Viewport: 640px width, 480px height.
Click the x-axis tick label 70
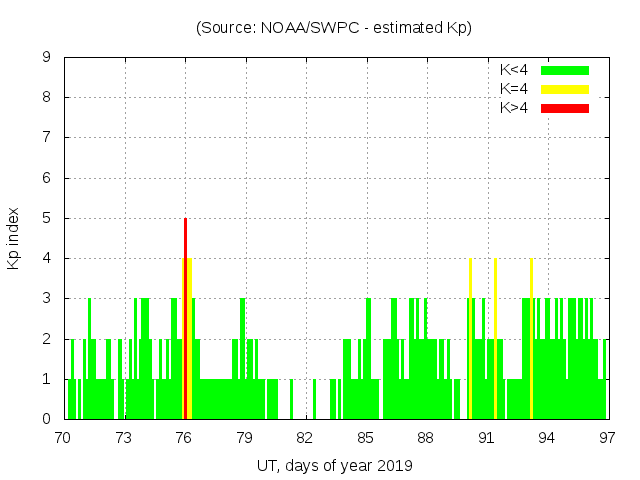pos(63,438)
